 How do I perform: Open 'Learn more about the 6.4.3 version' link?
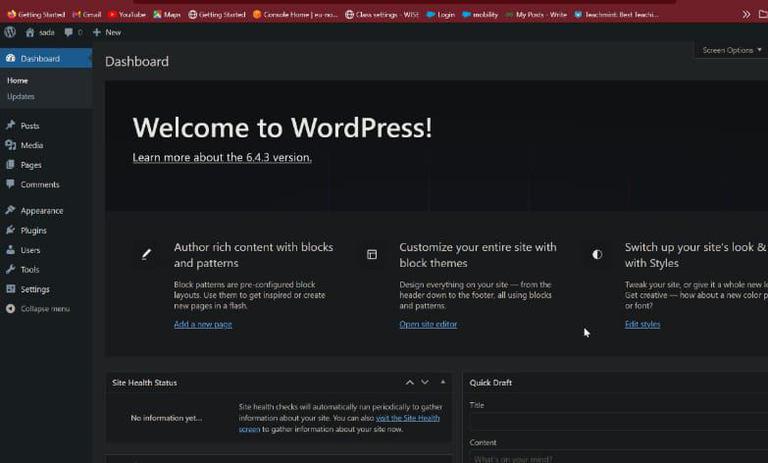222,157
